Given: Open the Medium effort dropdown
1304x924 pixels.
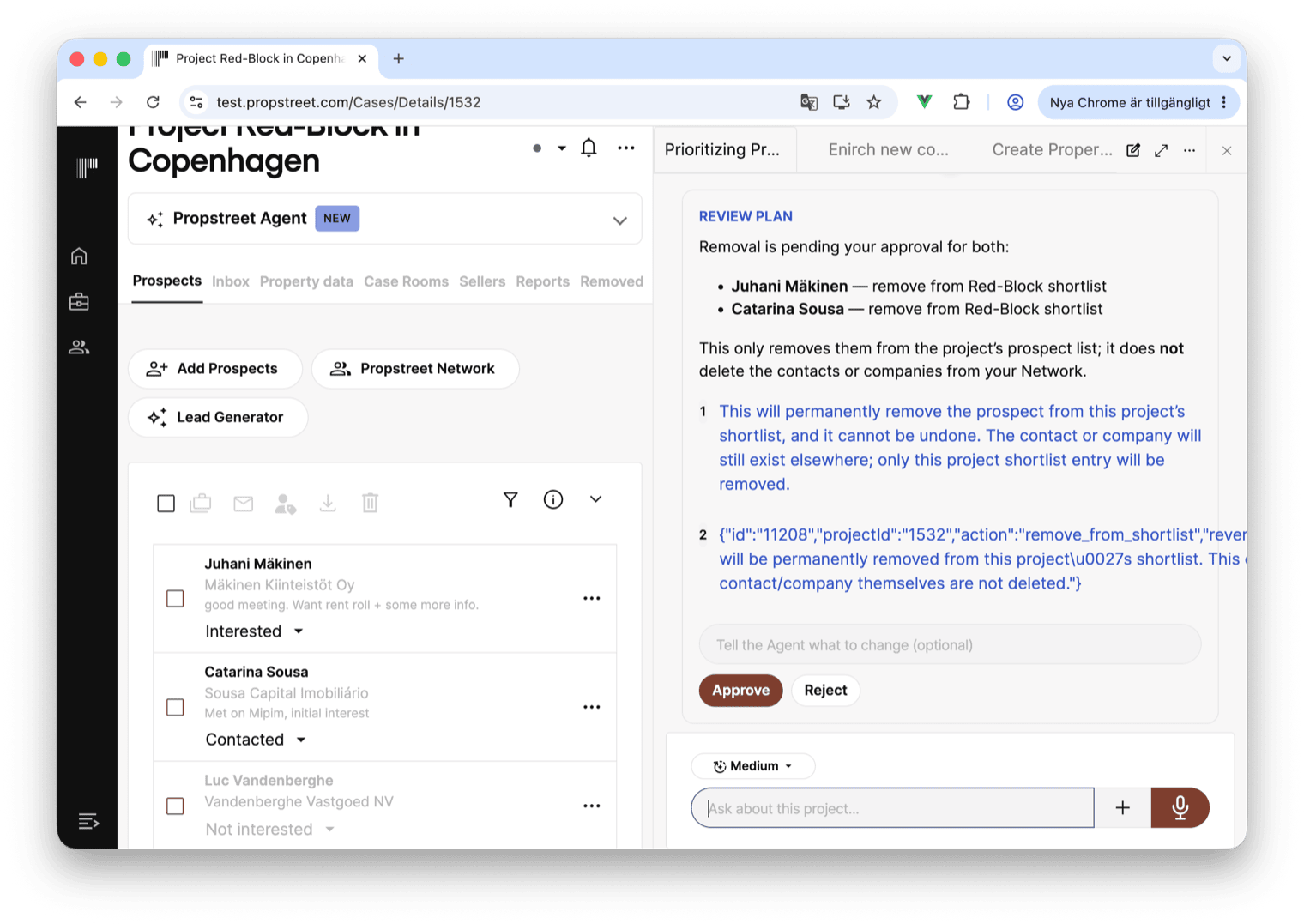Looking at the screenshot, I should 753,766.
